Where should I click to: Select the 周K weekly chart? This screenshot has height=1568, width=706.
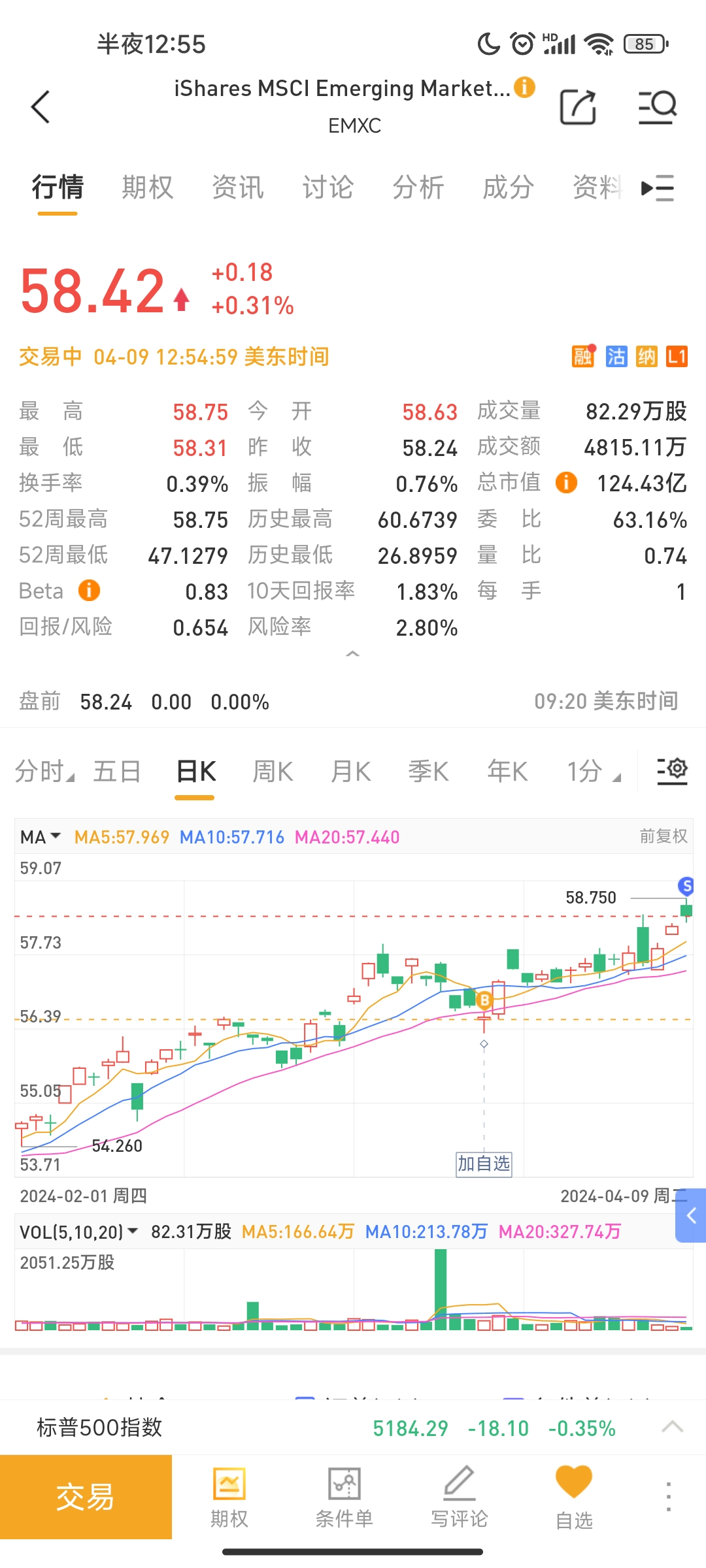click(x=273, y=772)
